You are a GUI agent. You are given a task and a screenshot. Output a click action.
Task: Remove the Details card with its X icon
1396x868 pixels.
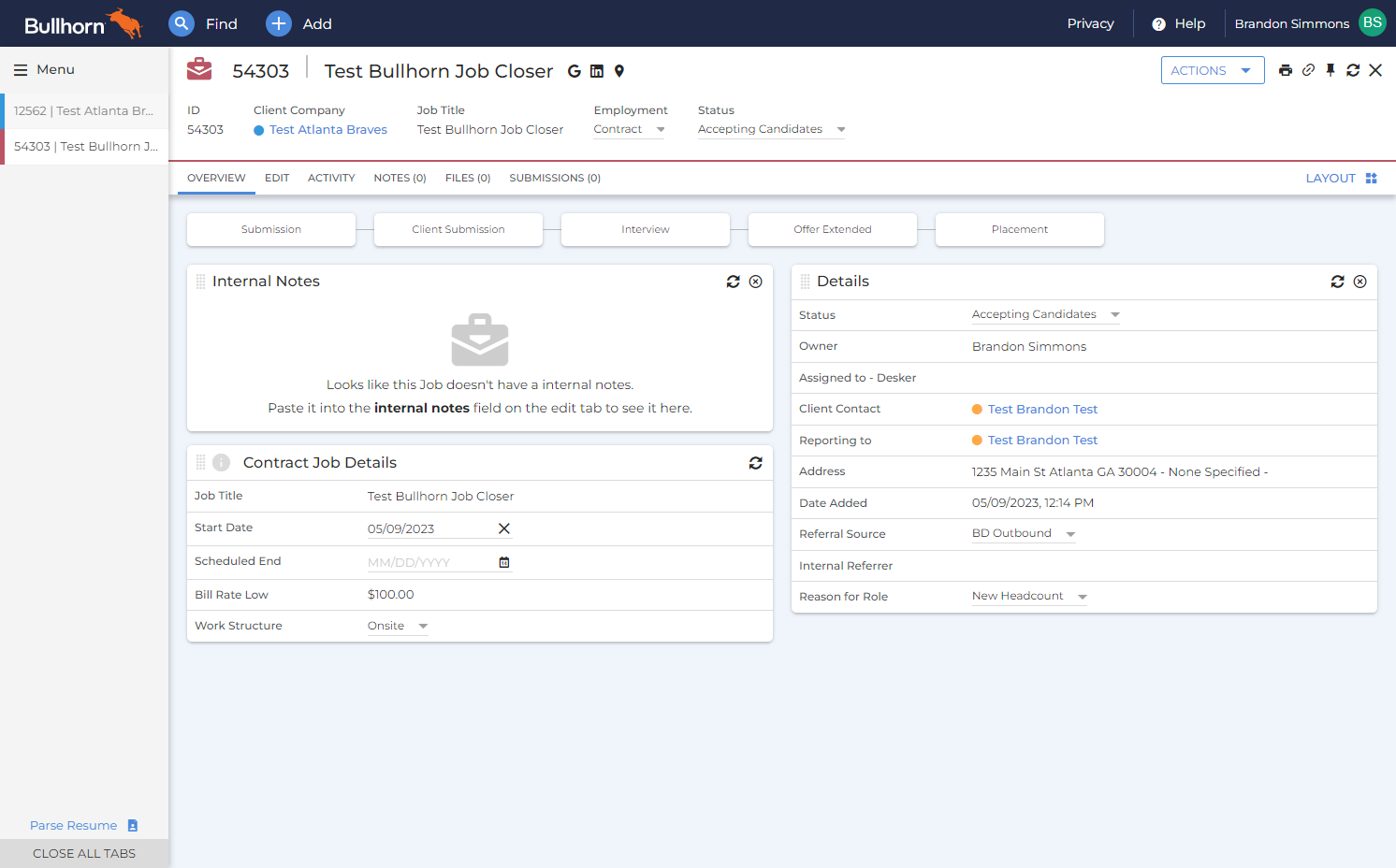click(1360, 282)
